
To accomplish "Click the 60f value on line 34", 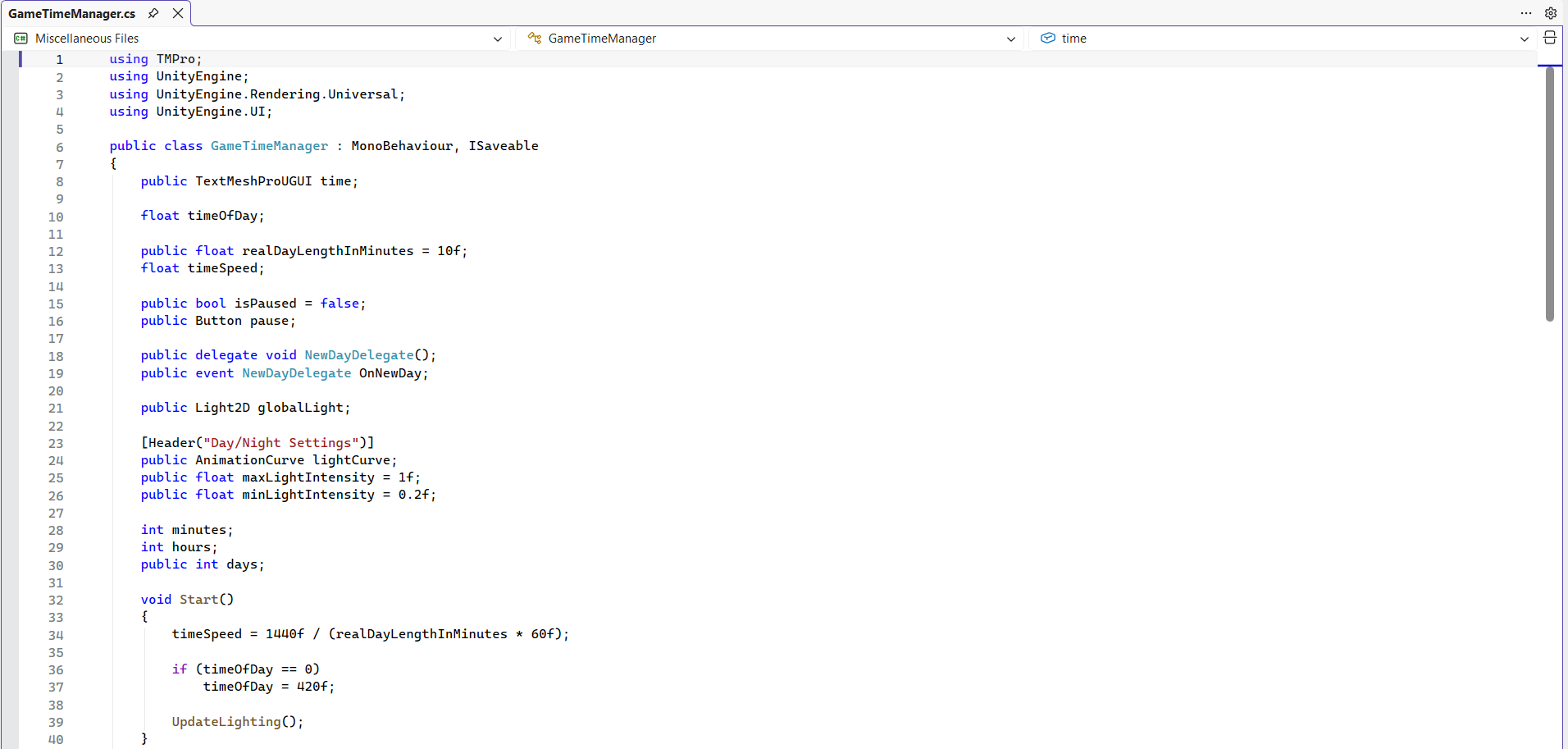I will click(x=543, y=634).
